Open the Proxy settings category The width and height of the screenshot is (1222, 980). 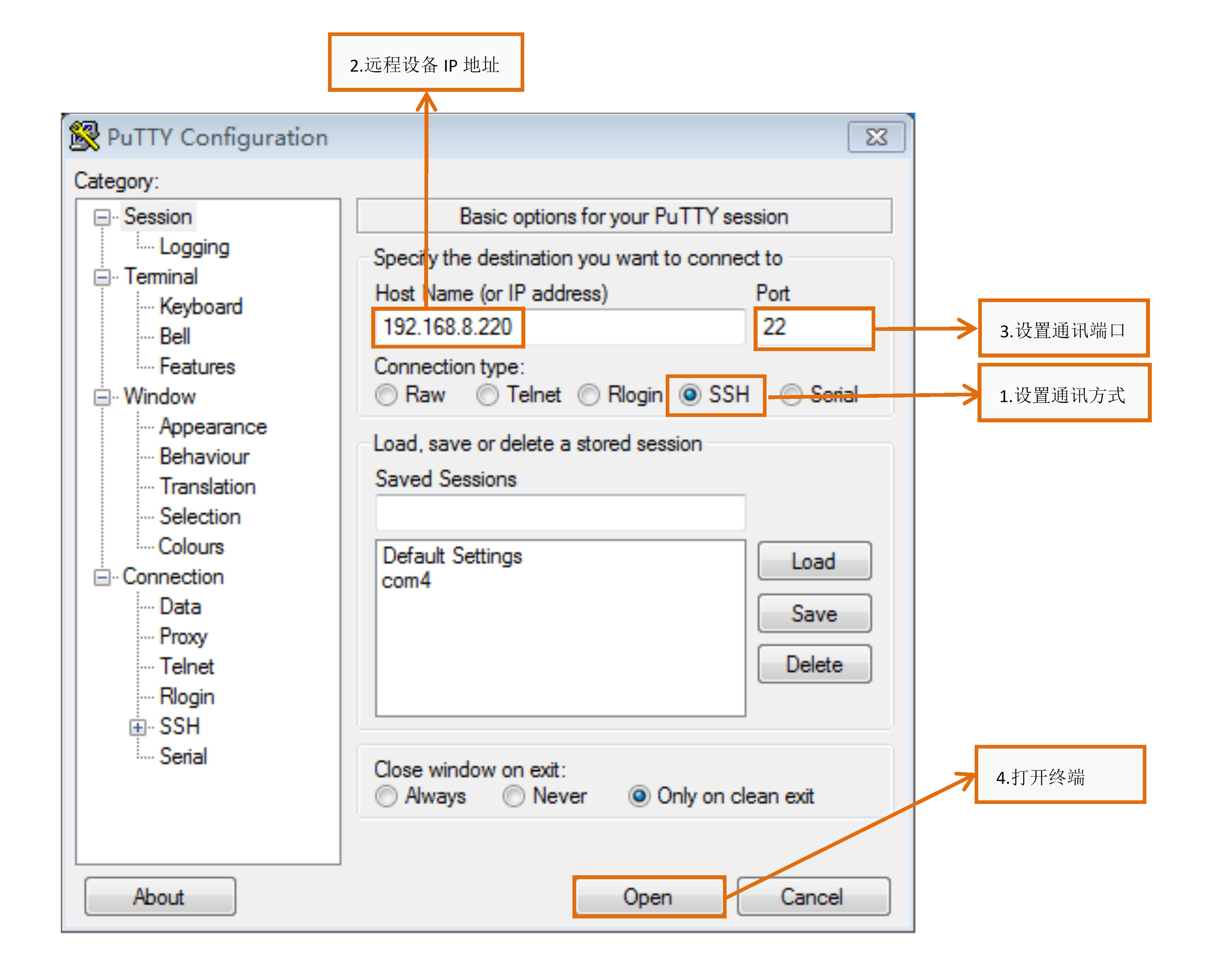[183, 637]
